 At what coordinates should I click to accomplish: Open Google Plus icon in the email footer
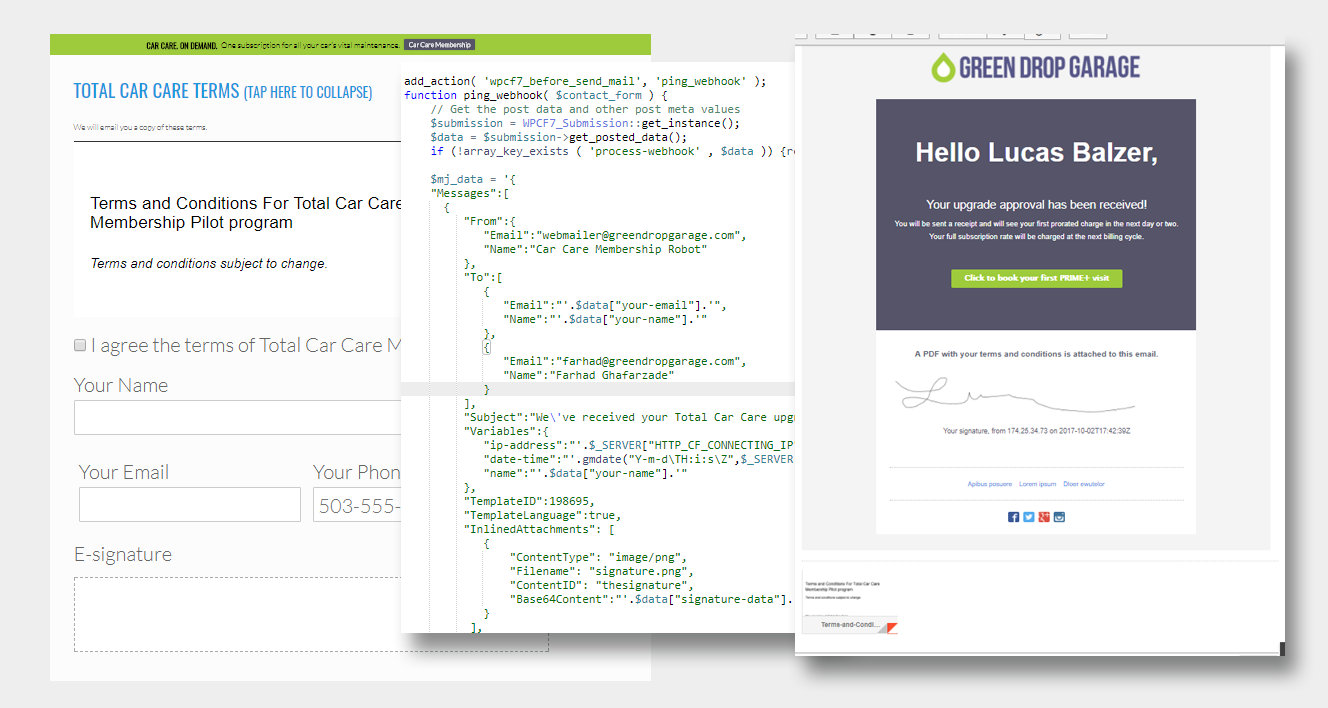tap(1043, 517)
